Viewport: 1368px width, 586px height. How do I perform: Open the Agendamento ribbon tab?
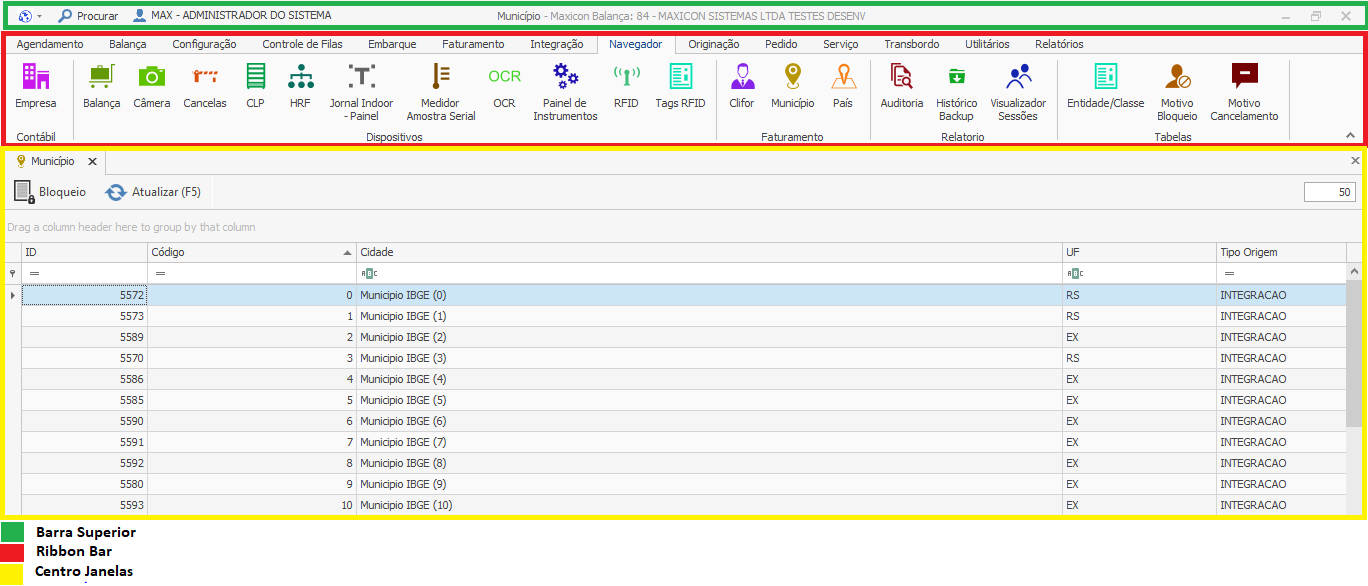[50, 44]
